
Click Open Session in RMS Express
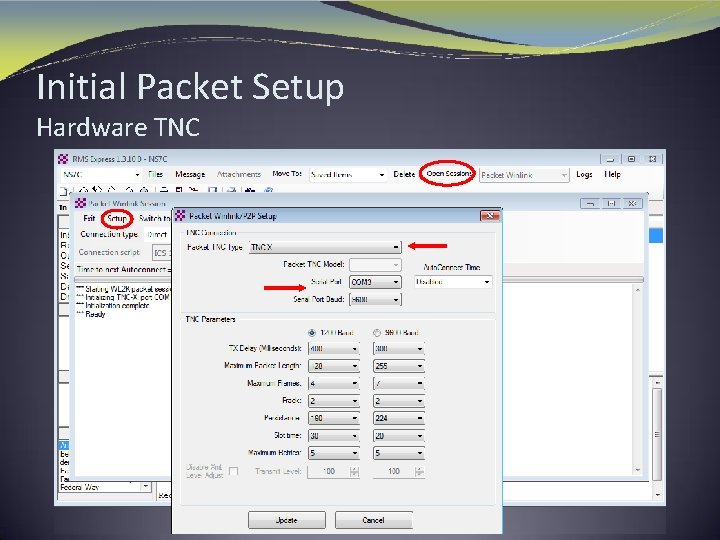pyautogui.click(x=449, y=174)
